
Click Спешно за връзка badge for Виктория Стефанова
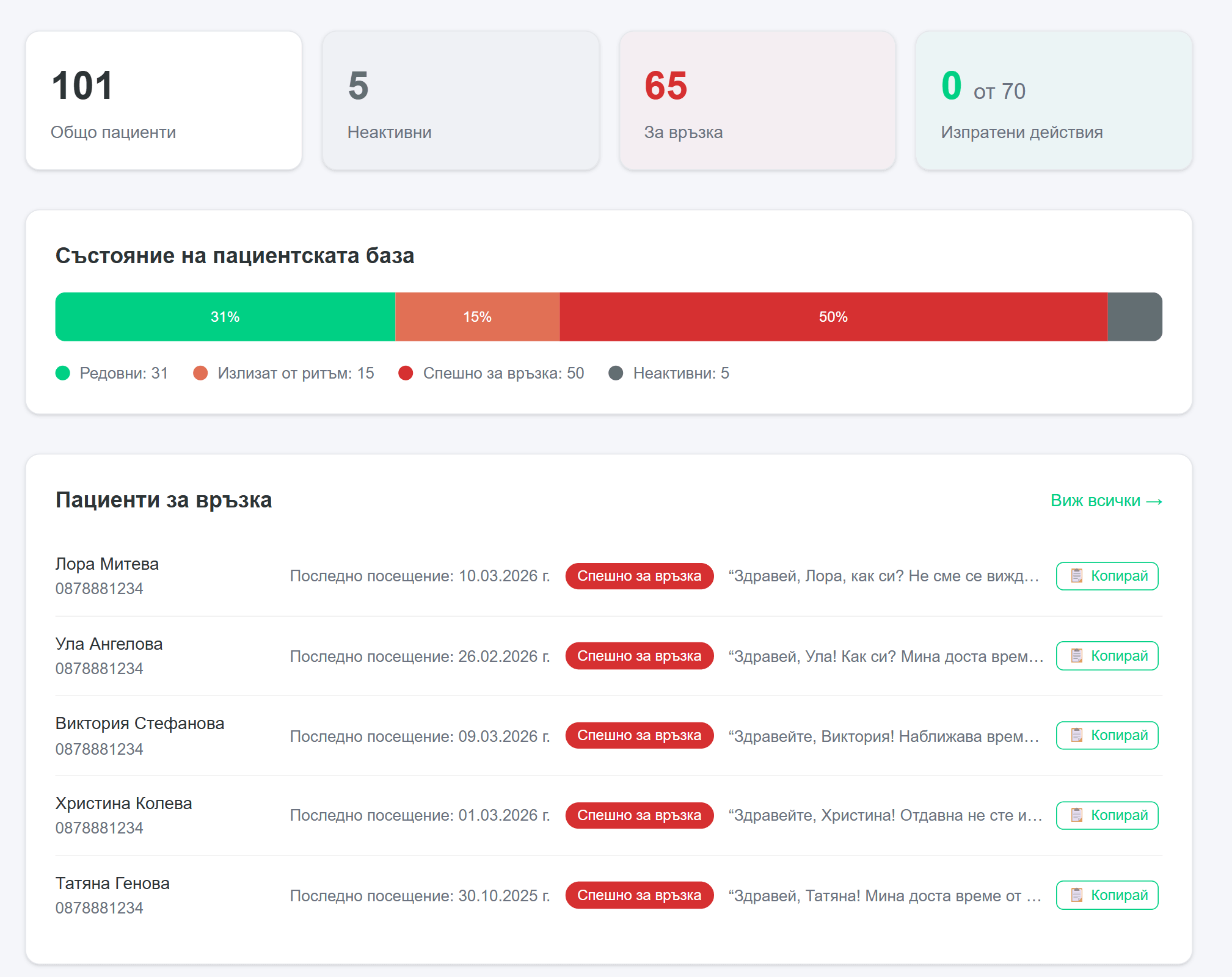point(640,735)
